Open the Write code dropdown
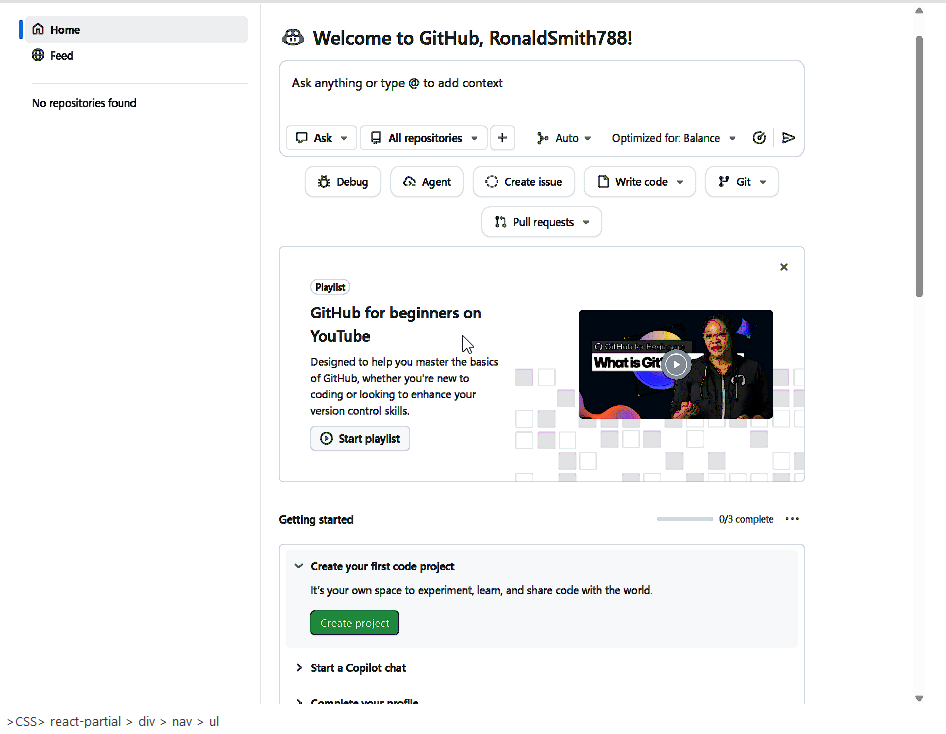This screenshot has width=946, height=734. click(640, 182)
